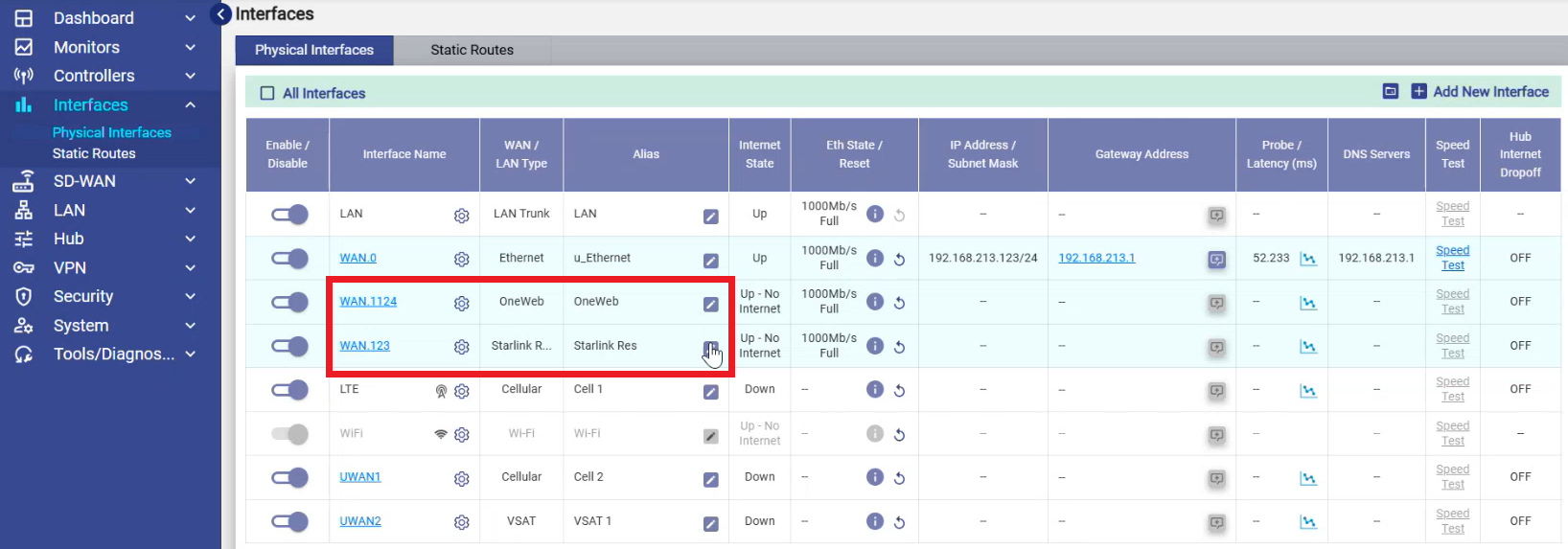The image size is (1568, 549).
Task: Collapse the sidebar with arrow button
Action: click(221, 14)
